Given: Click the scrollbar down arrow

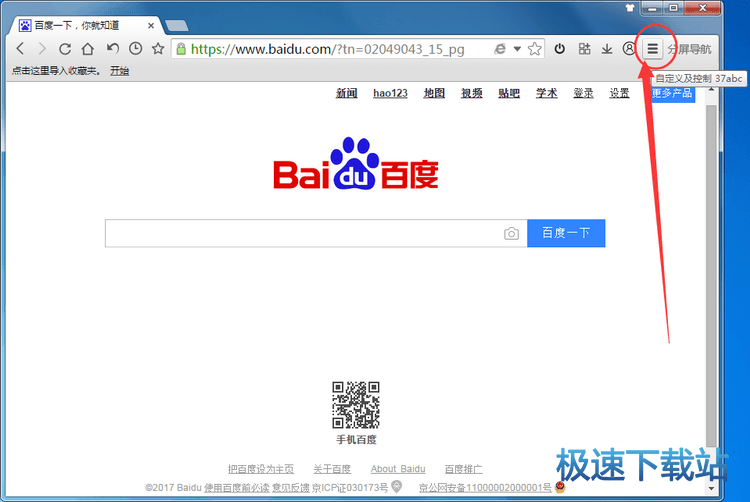Looking at the screenshot, I should tap(711, 488).
